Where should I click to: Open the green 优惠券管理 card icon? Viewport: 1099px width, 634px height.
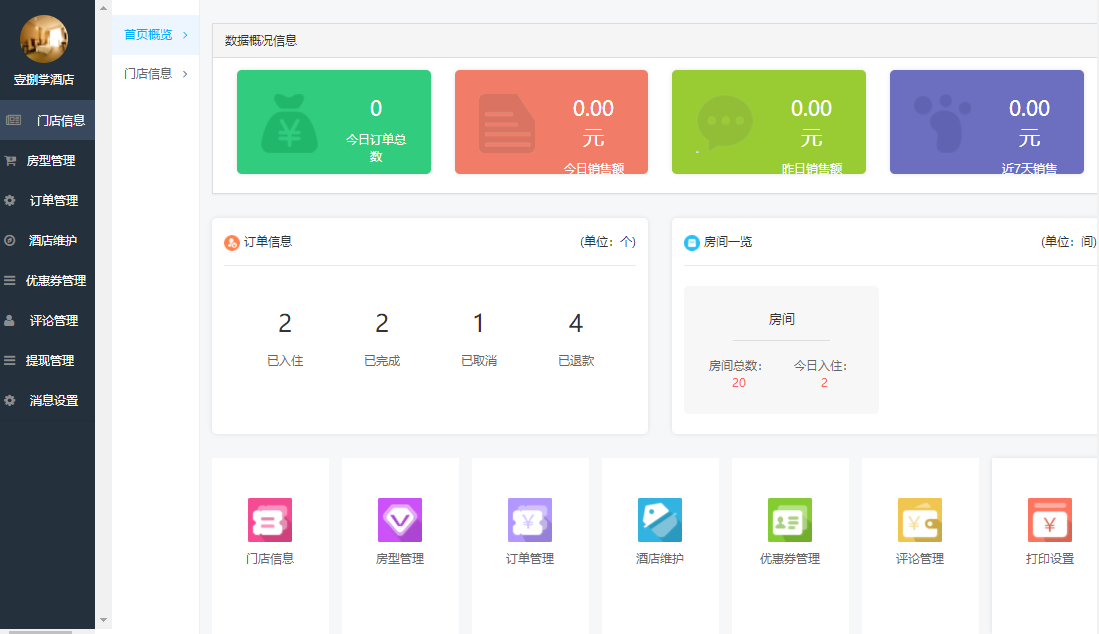790,520
